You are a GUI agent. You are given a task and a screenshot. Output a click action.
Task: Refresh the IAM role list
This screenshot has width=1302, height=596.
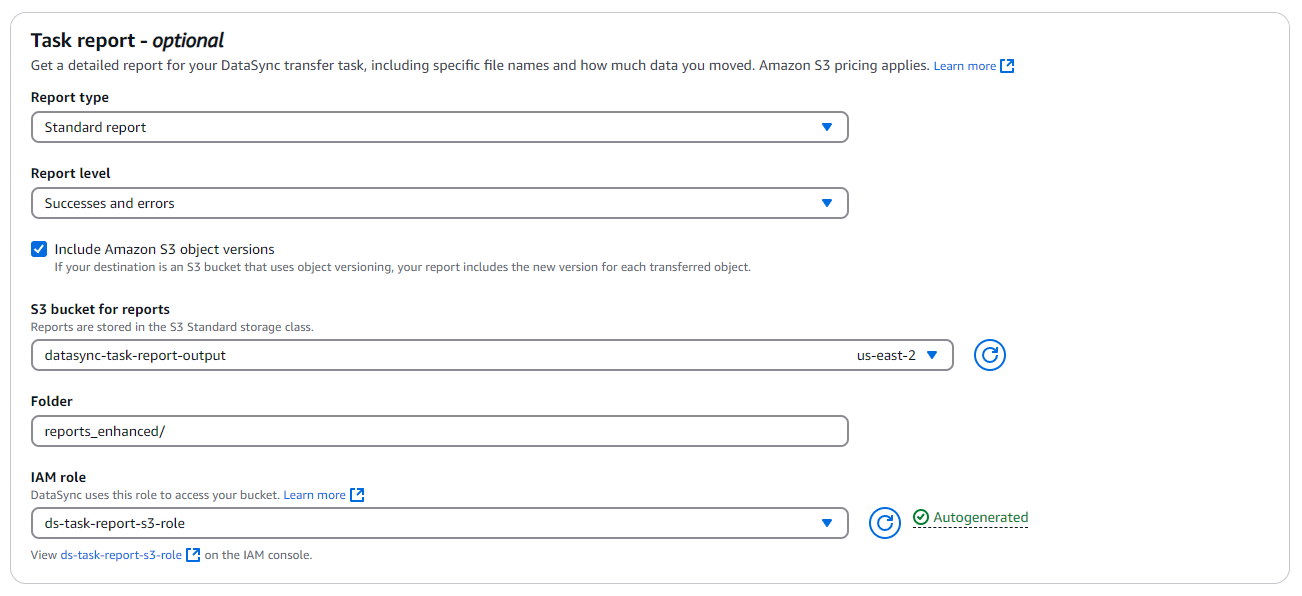tap(884, 522)
